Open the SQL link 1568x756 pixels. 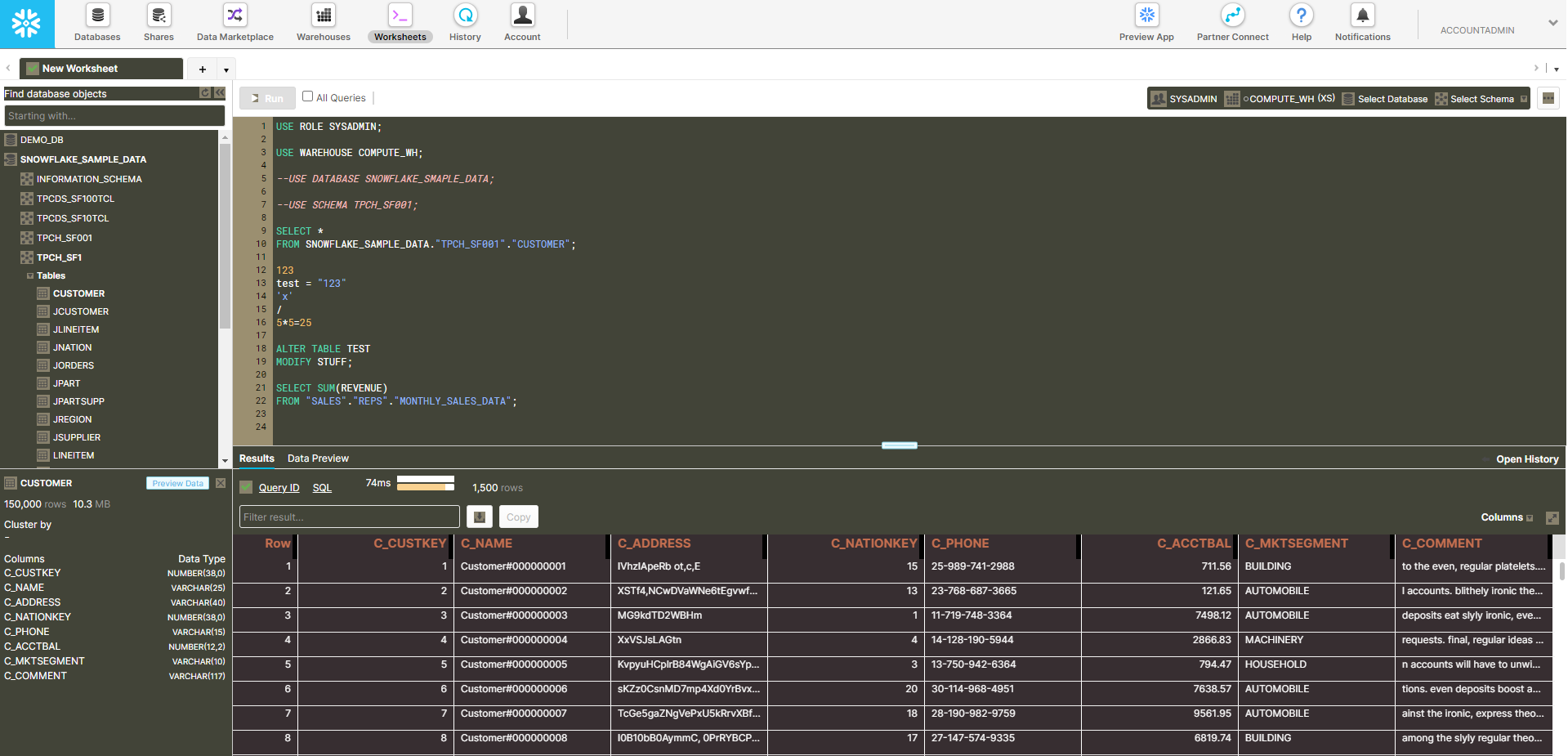pos(322,488)
